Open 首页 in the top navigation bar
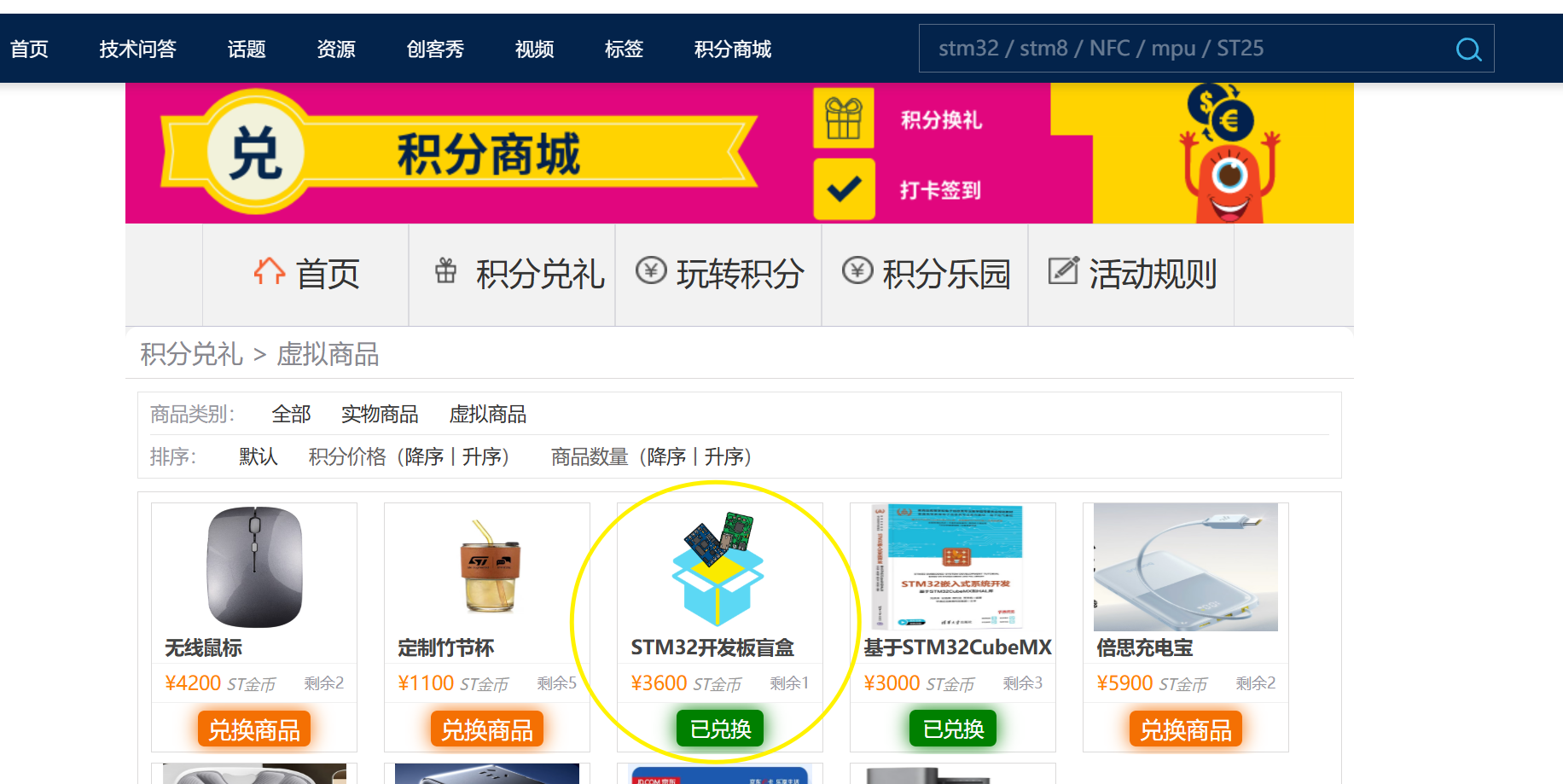Image resolution: width=1563 pixels, height=784 pixels. 29,49
